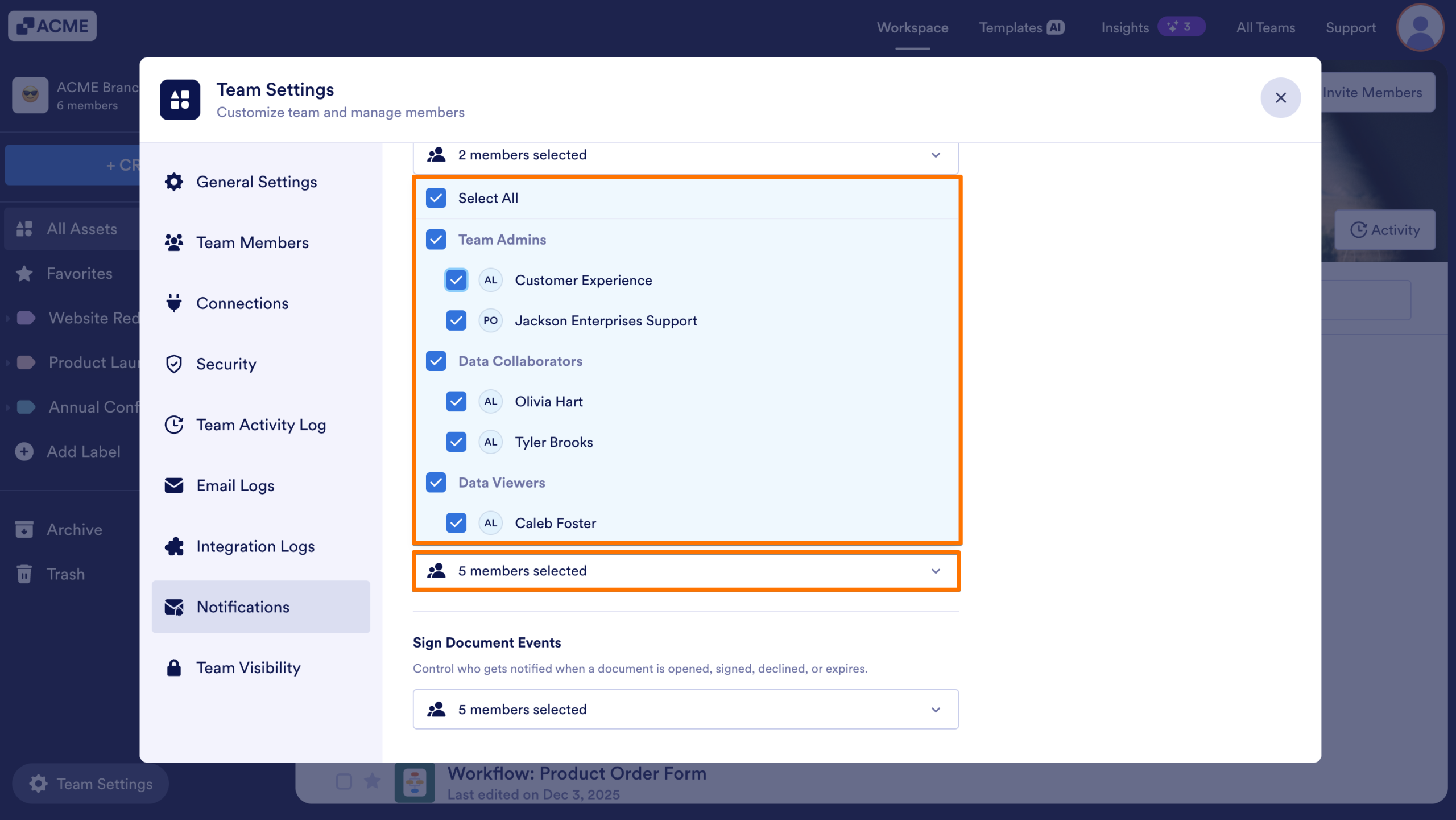Click the ACME logo

52,26
